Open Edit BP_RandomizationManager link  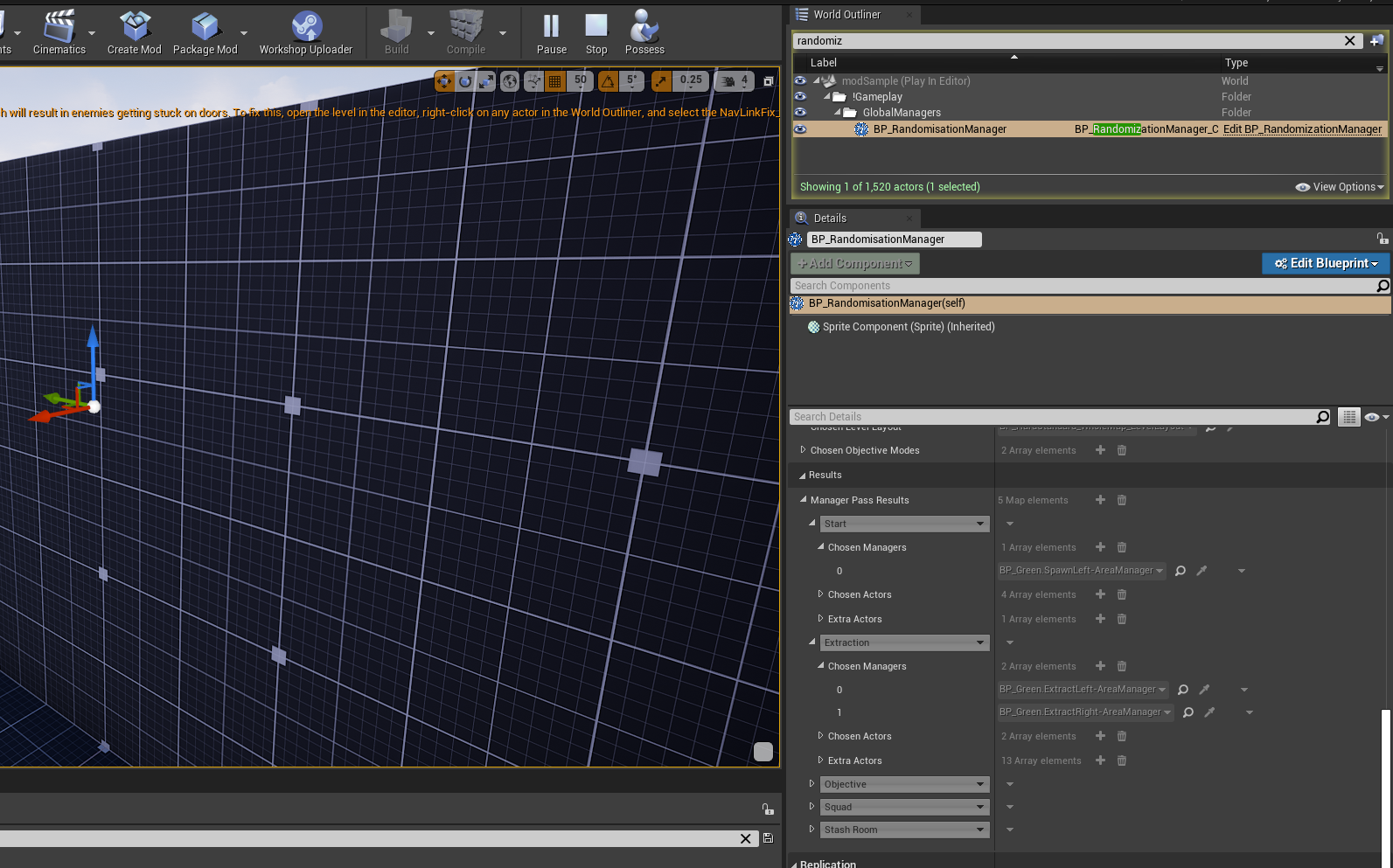(1302, 129)
